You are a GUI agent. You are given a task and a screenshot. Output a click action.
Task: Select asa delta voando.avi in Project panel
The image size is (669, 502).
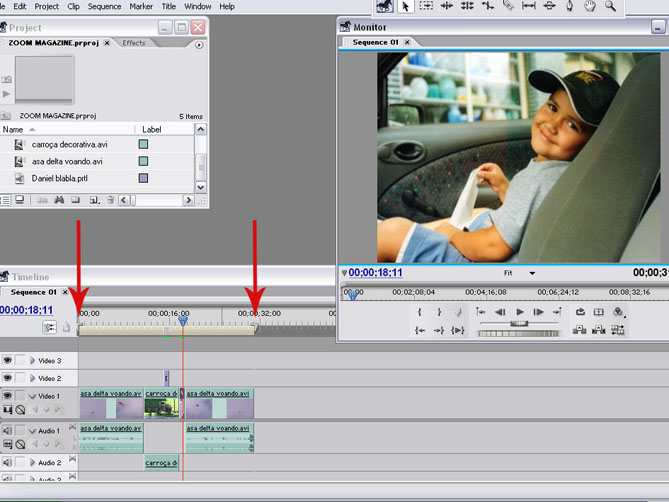click(68, 161)
